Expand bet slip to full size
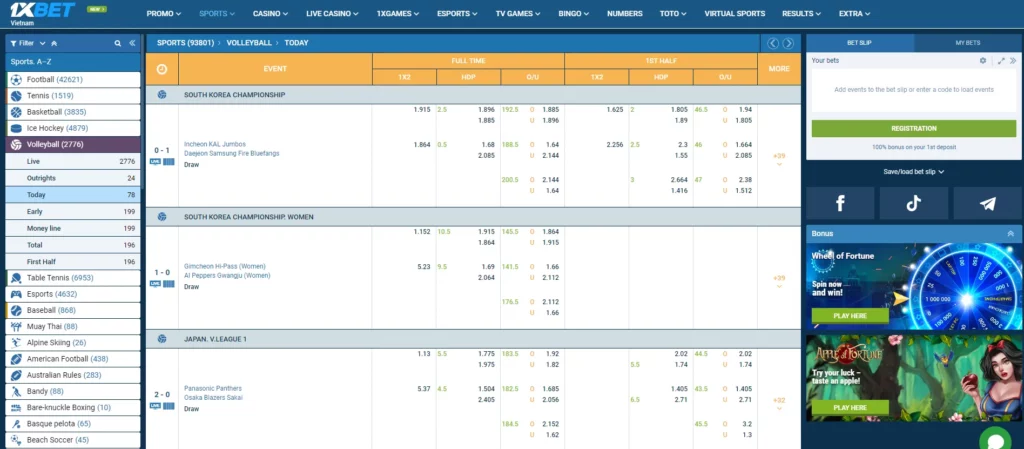The image size is (1024, 449). tap(1001, 61)
